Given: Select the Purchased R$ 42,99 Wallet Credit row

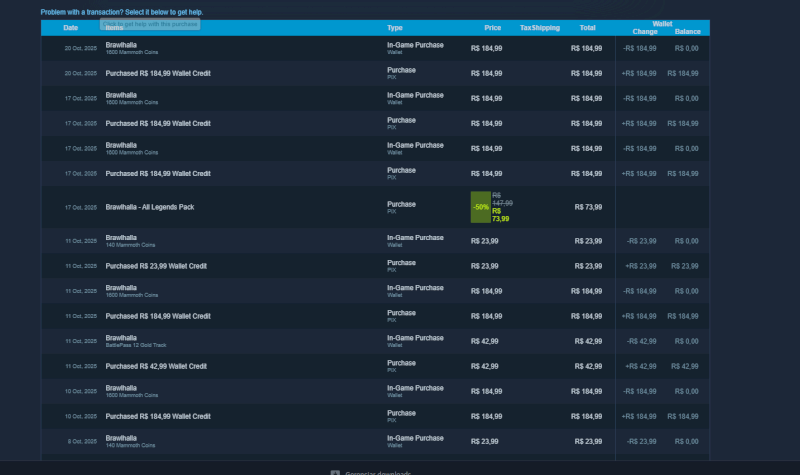Looking at the screenshot, I should (156, 366).
